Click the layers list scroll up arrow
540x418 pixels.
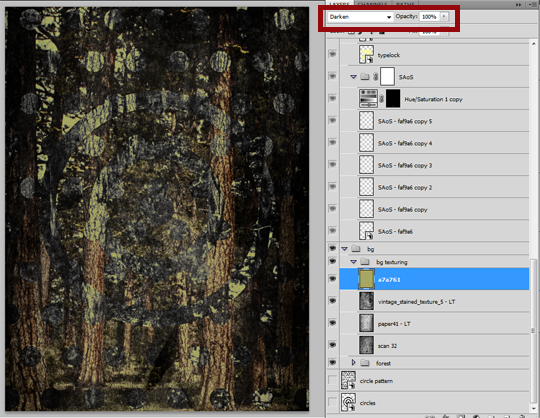coord(533,44)
